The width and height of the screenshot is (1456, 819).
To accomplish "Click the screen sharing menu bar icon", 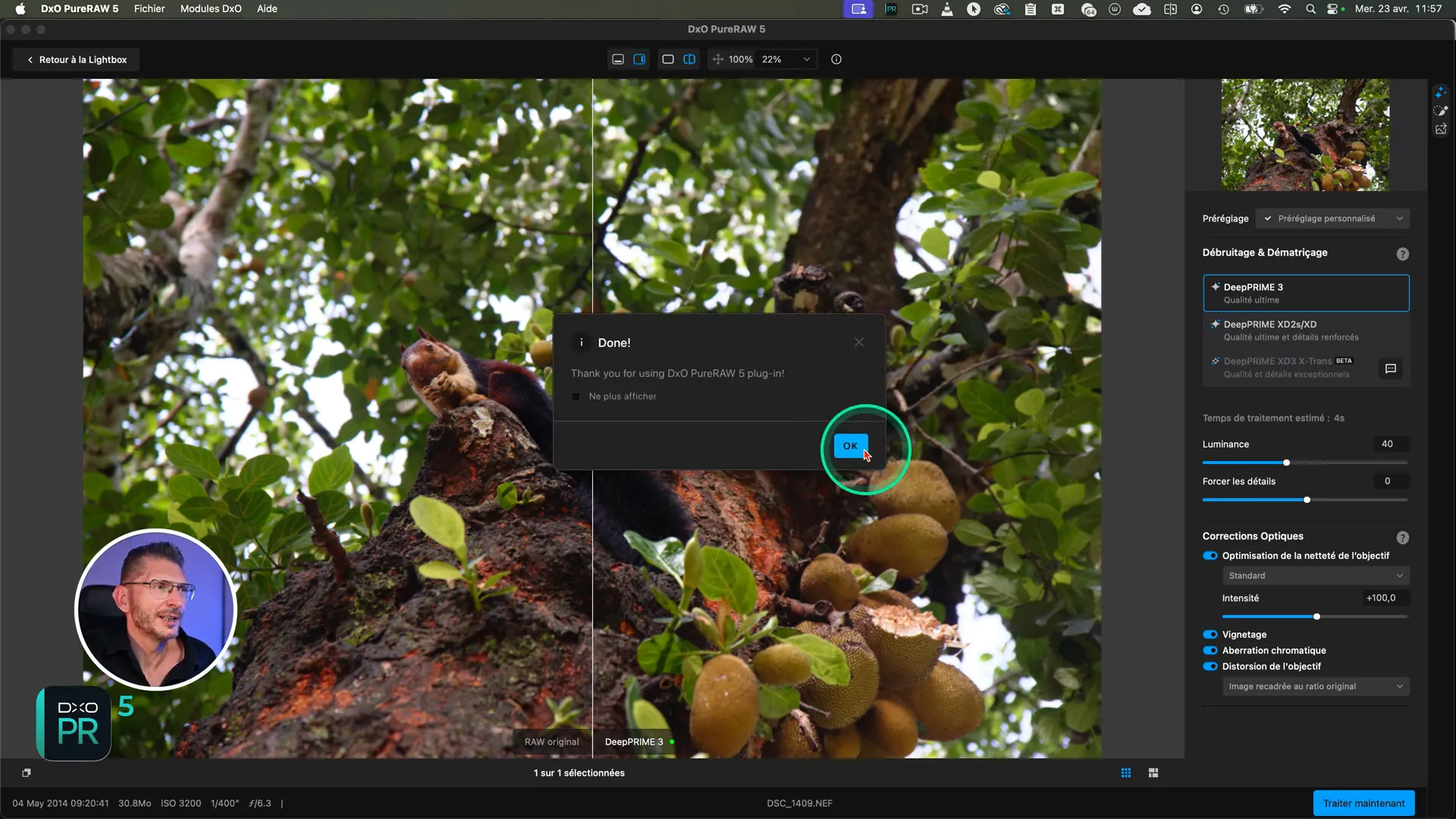I will coord(858,9).
